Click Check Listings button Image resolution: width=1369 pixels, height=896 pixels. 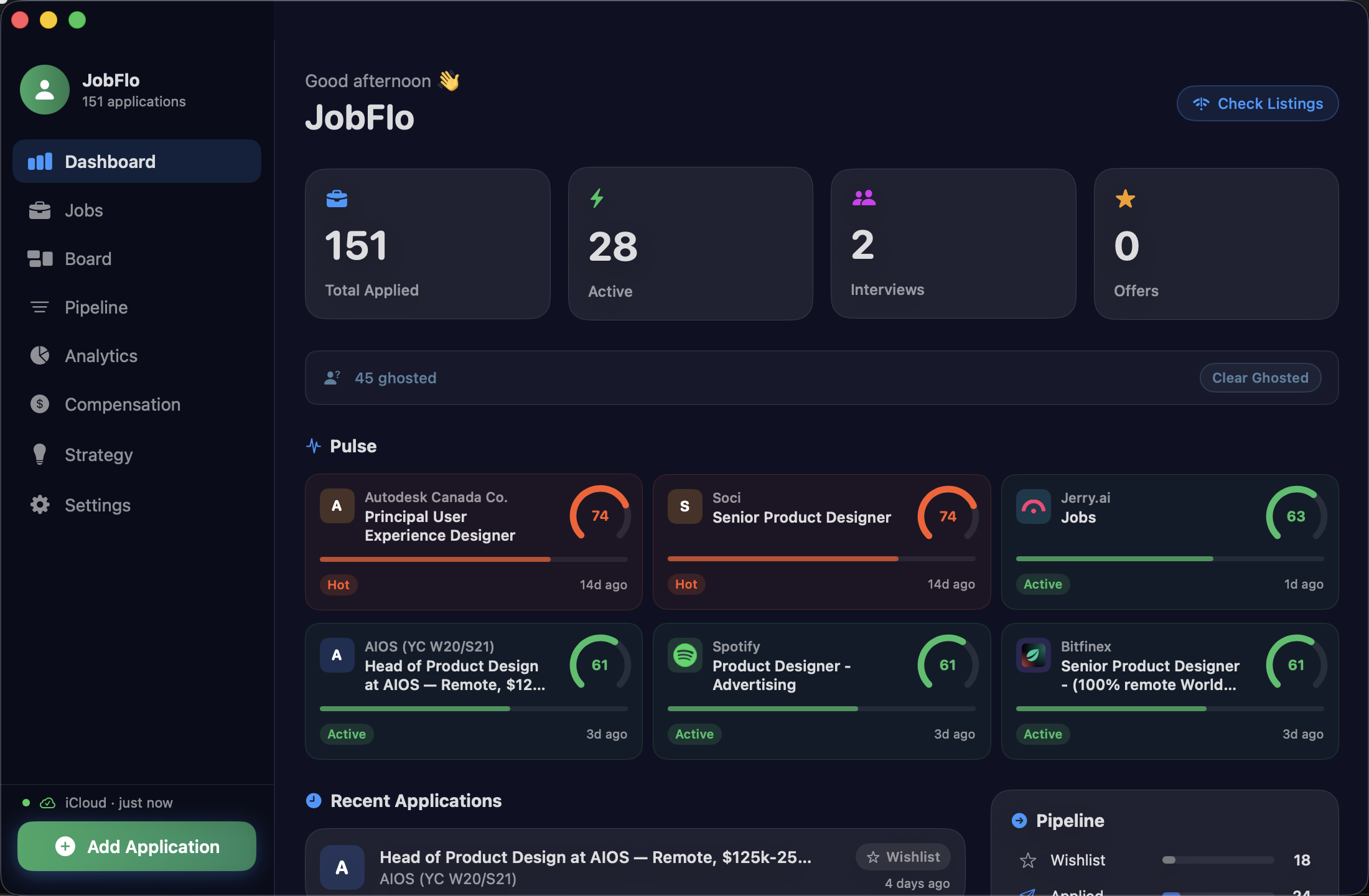click(x=1258, y=103)
